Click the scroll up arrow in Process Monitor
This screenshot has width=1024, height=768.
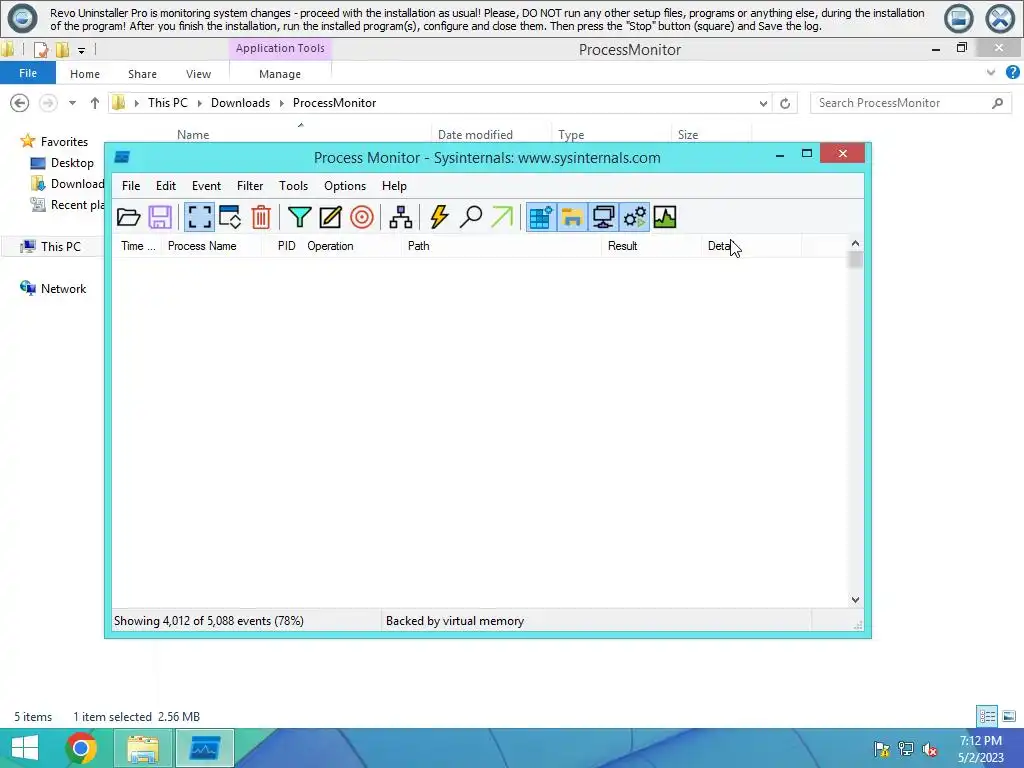(x=856, y=244)
